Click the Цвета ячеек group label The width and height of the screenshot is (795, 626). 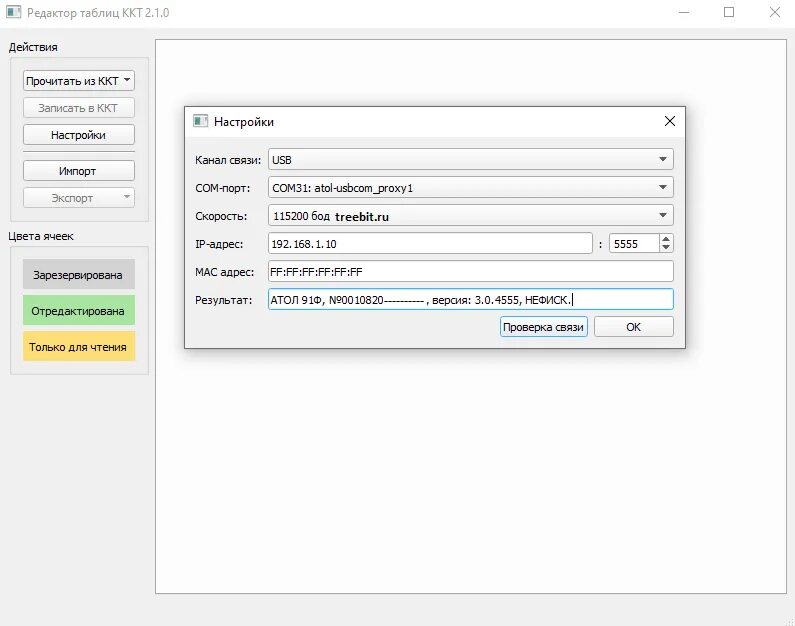[x=41, y=236]
